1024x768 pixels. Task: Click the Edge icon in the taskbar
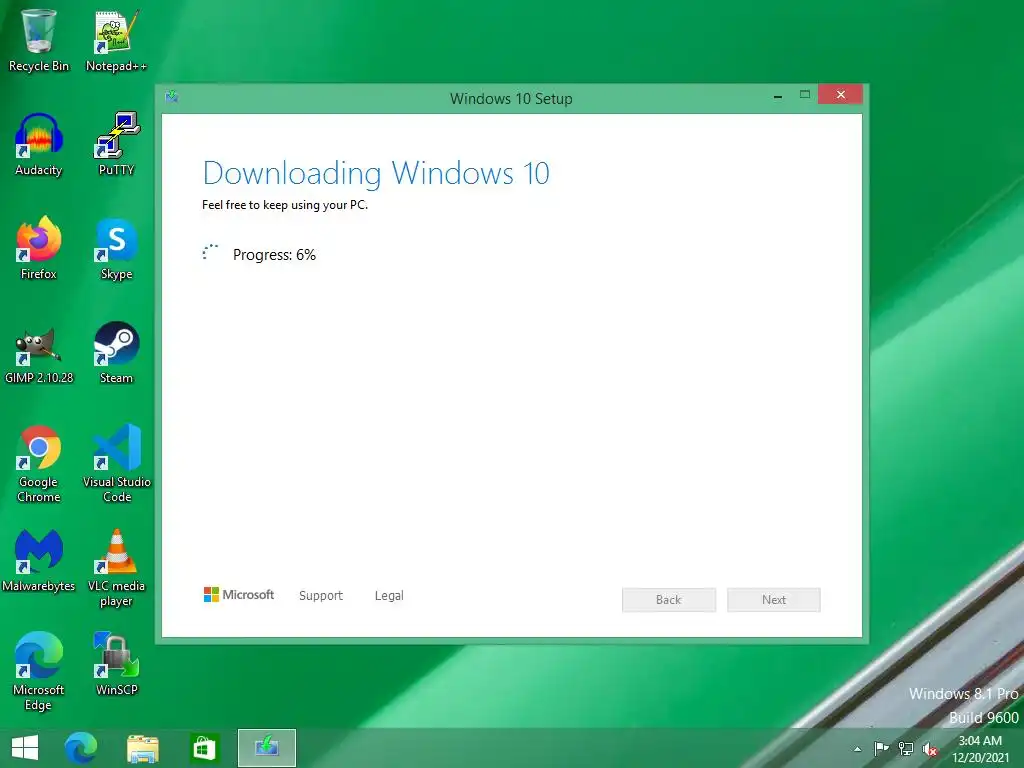pyautogui.click(x=80, y=748)
